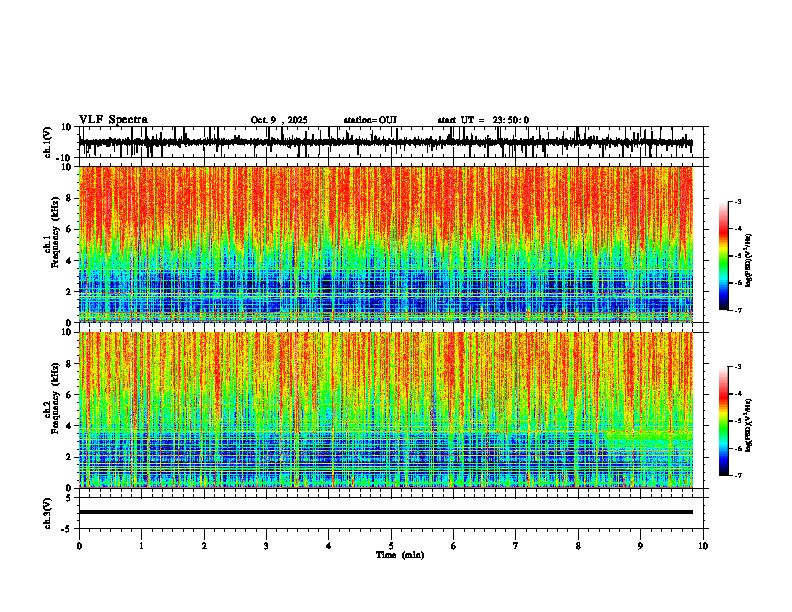
Task: Click the ch.1 spectrogram plot
Action: tap(386, 244)
